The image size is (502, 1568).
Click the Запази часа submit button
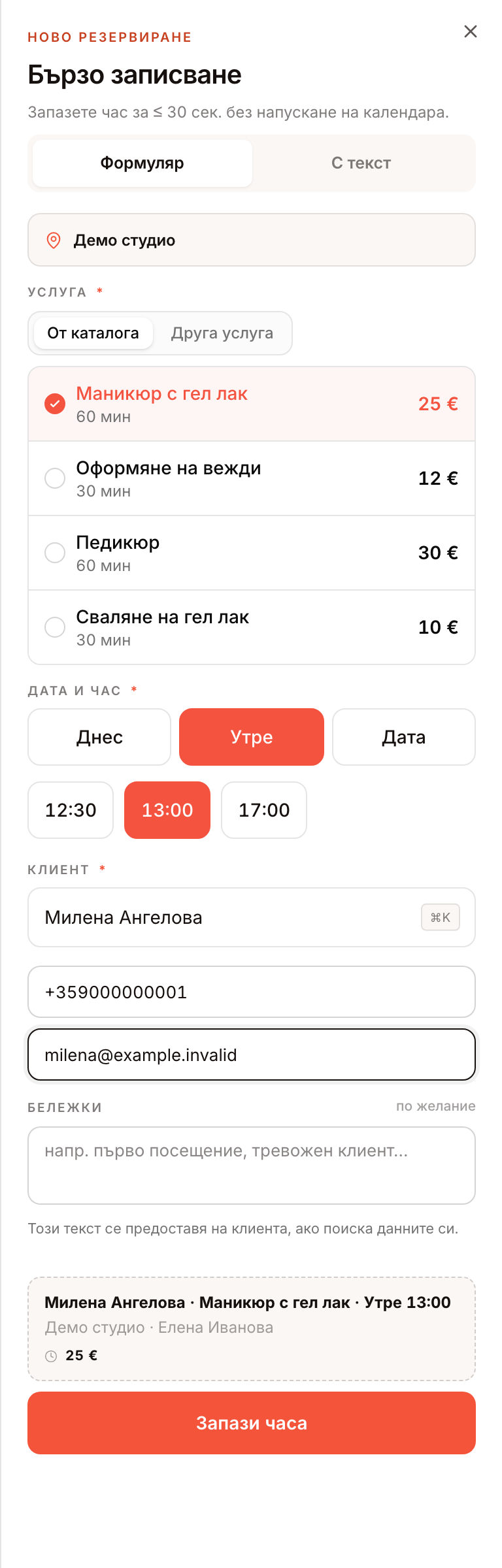point(252,1423)
